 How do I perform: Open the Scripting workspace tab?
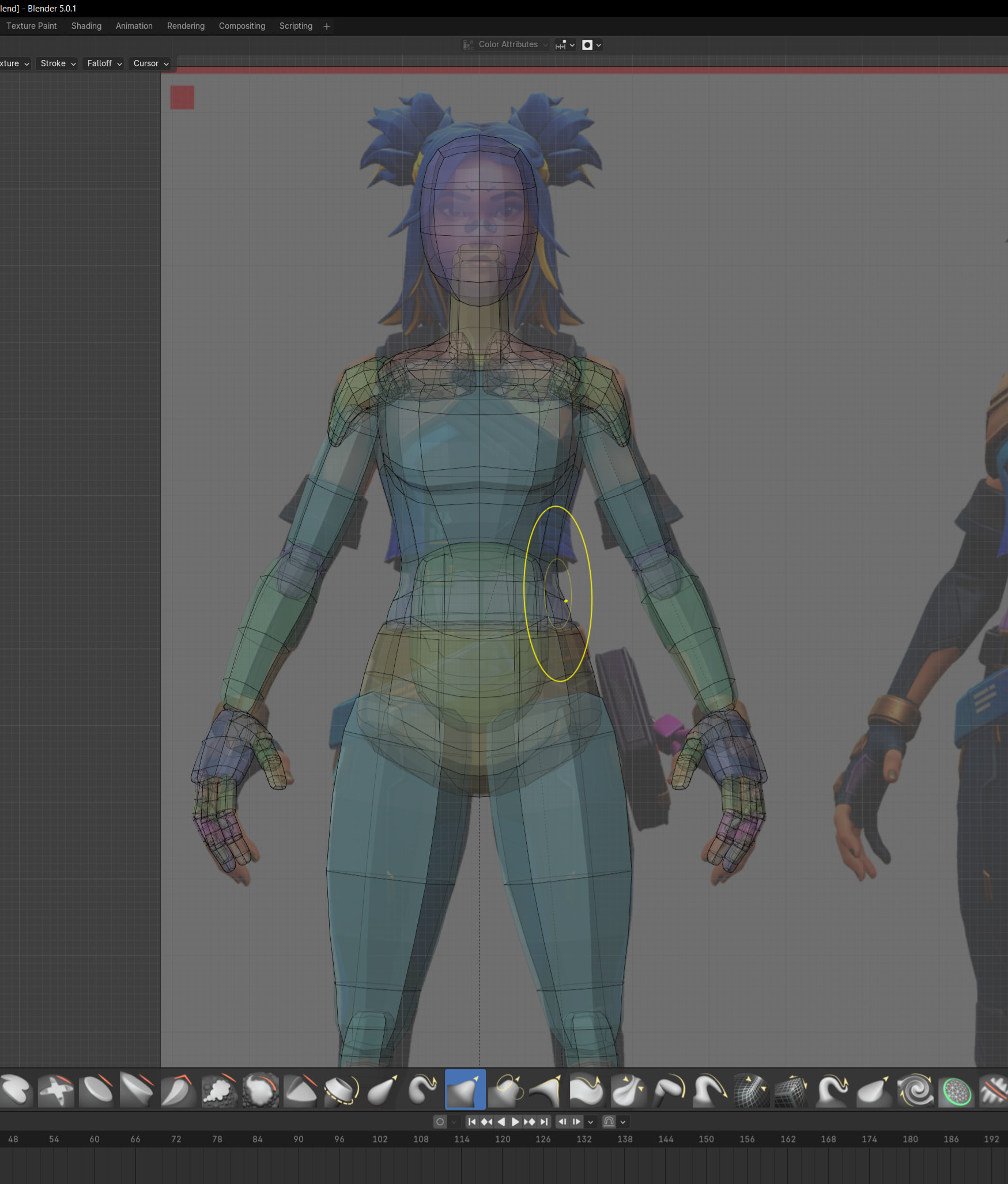(296, 26)
